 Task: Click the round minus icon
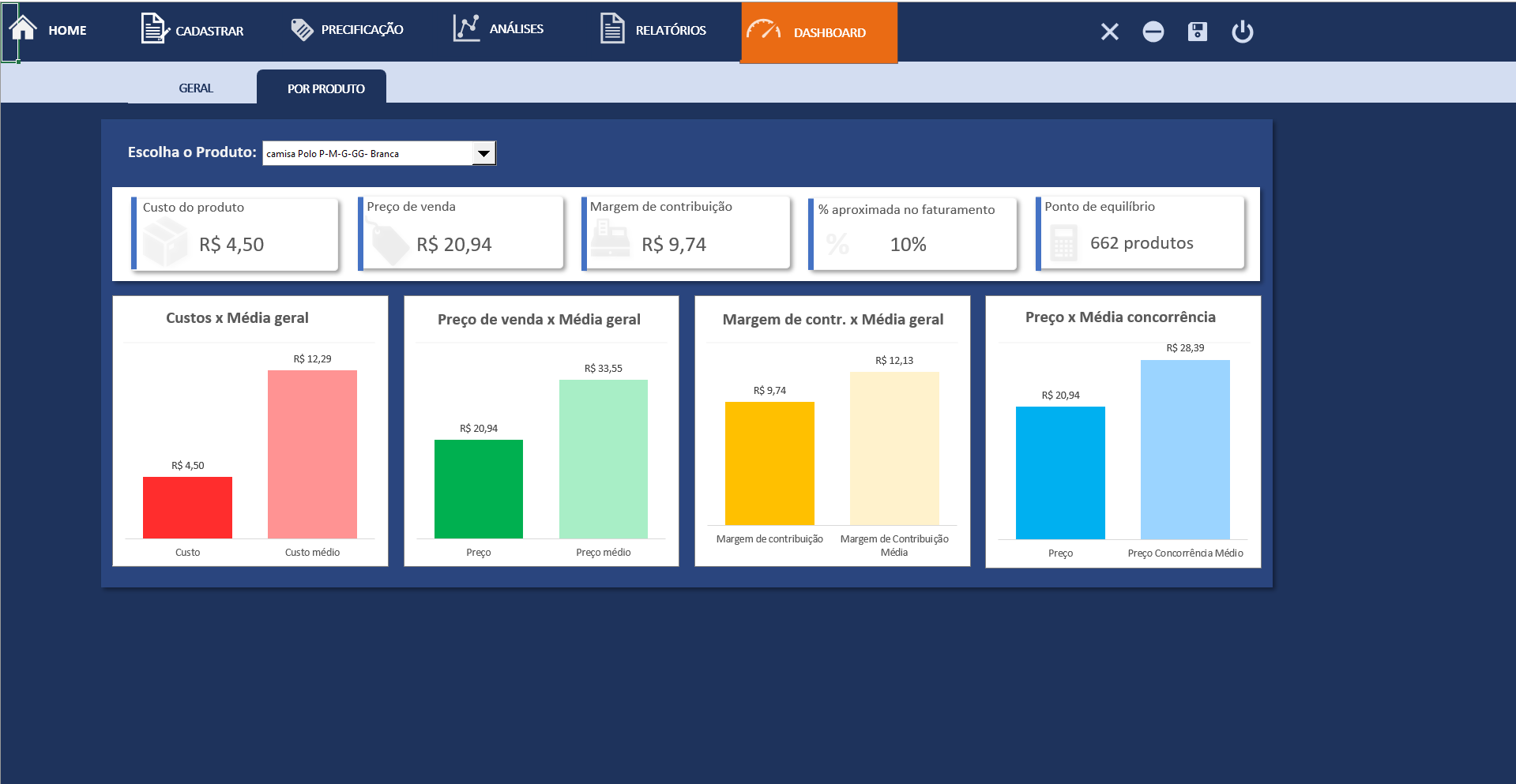click(1153, 32)
